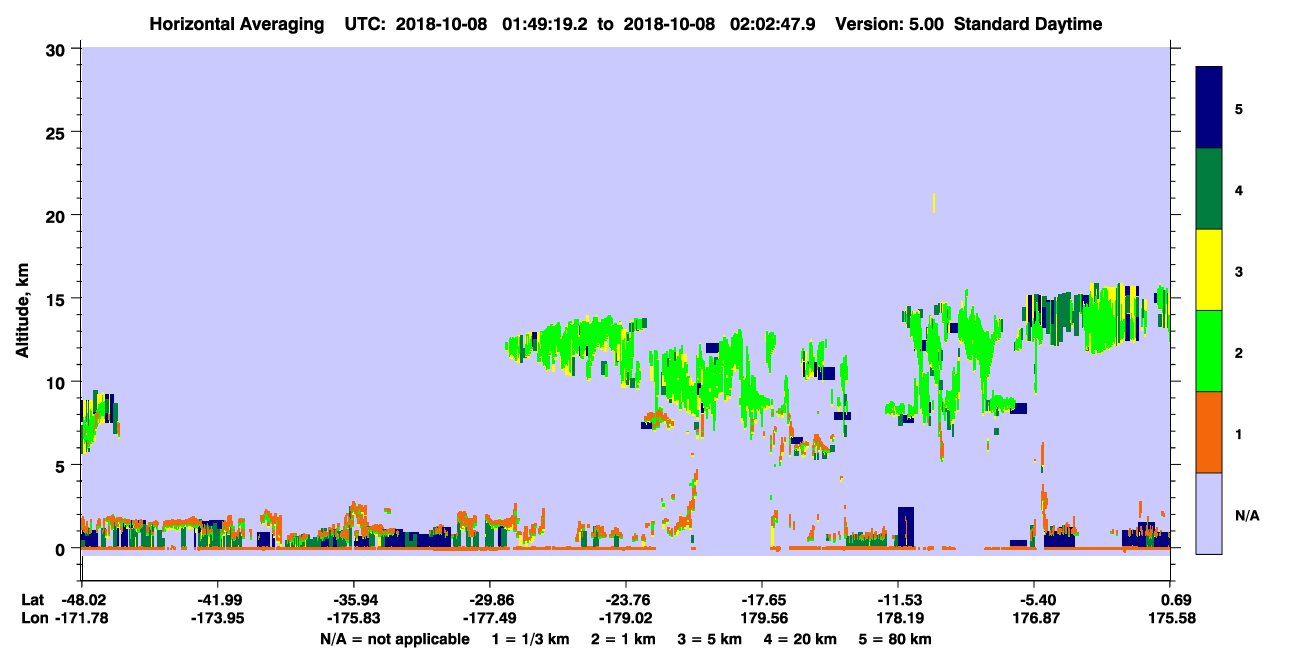1300x667 pixels.
Task: Click legend text 'N/A = not applicable'
Action: [x=394, y=639]
